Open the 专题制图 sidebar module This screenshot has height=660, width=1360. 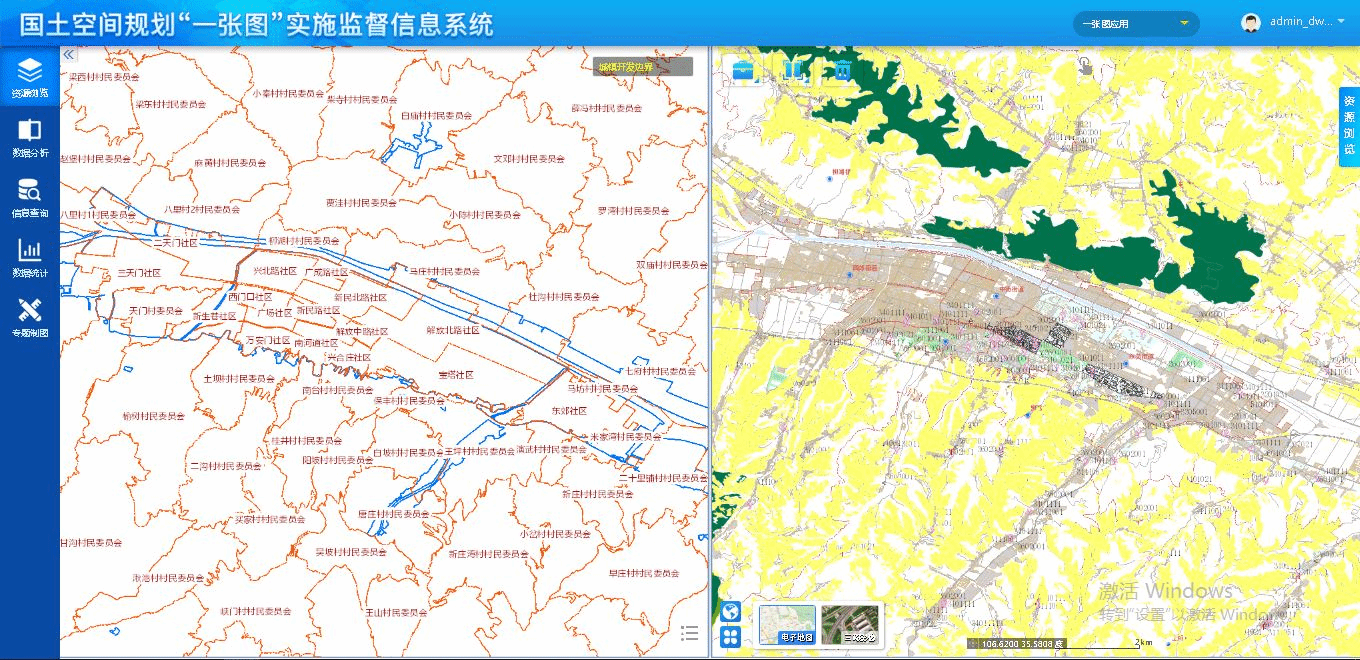point(30,318)
